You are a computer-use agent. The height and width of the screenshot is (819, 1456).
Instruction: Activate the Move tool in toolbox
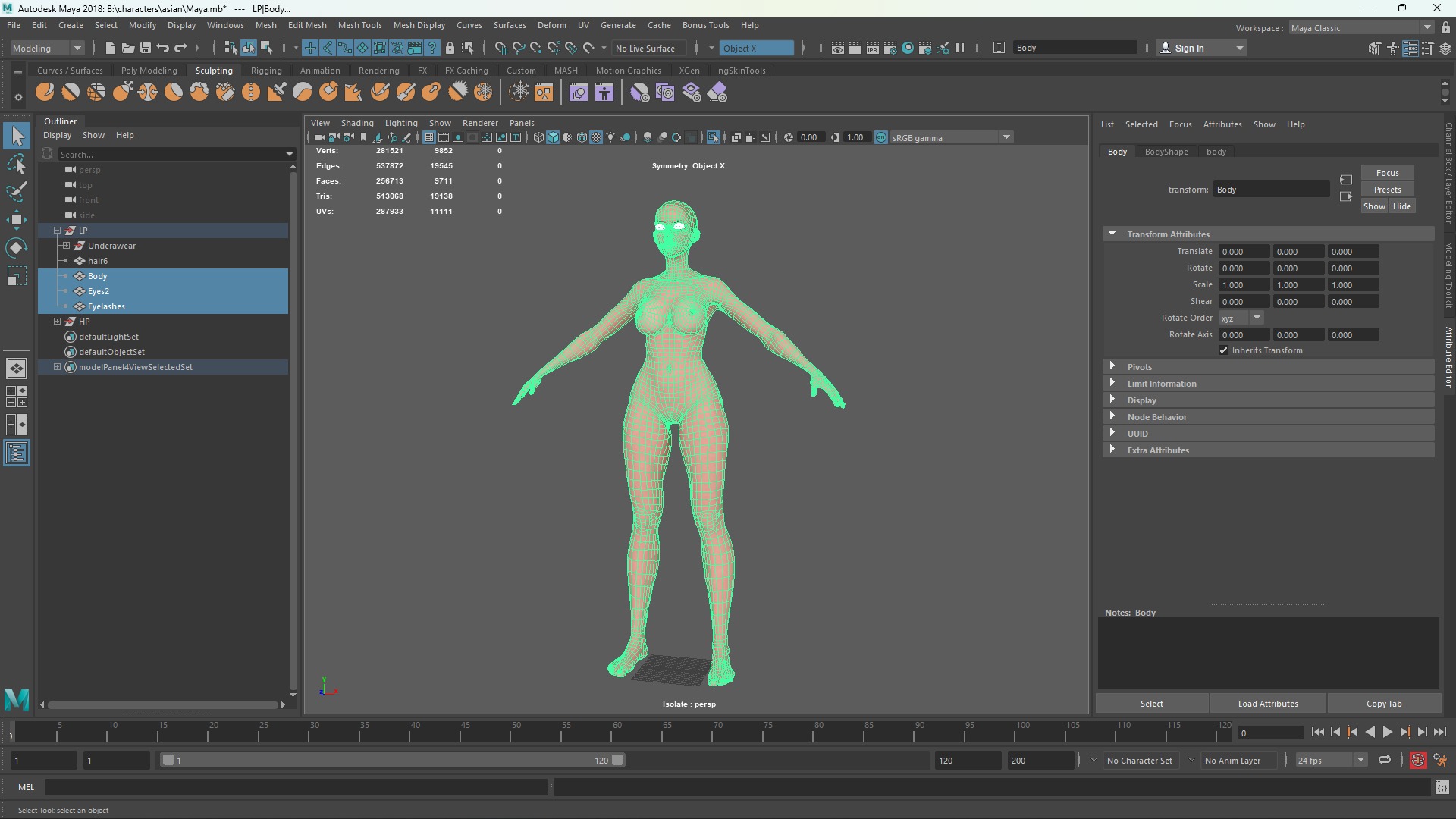17,220
